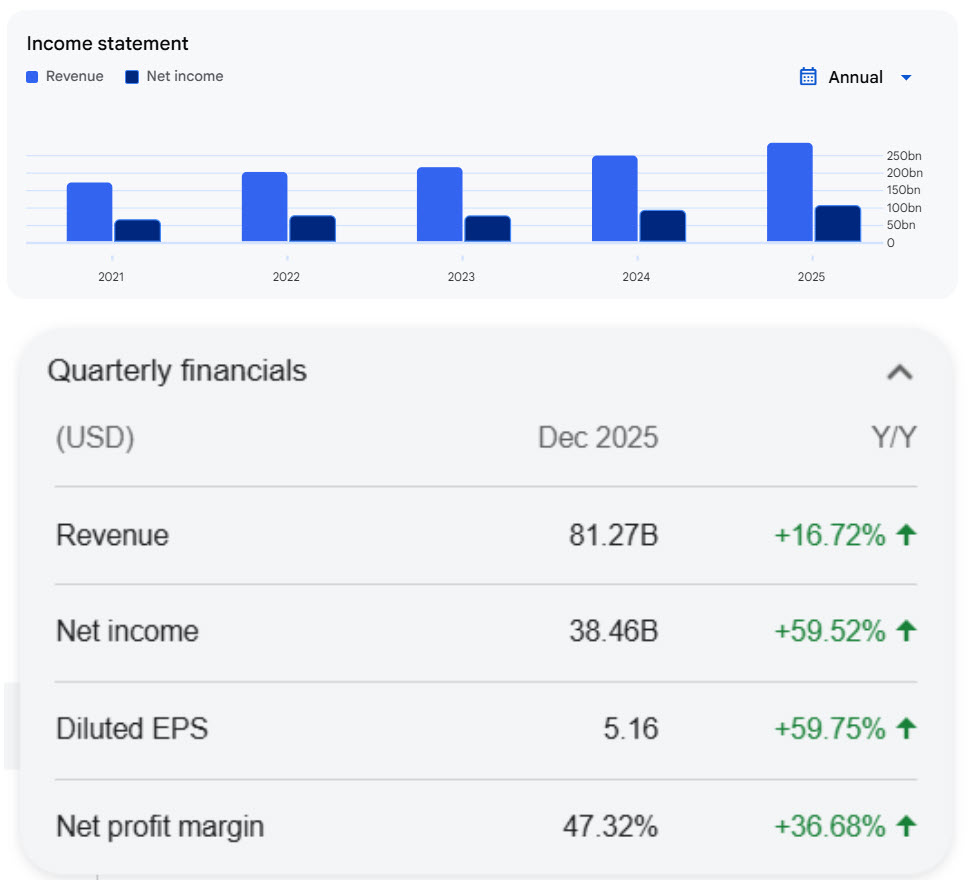Select the Revenue row label
The height and width of the screenshot is (894, 968).
coord(112,535)
